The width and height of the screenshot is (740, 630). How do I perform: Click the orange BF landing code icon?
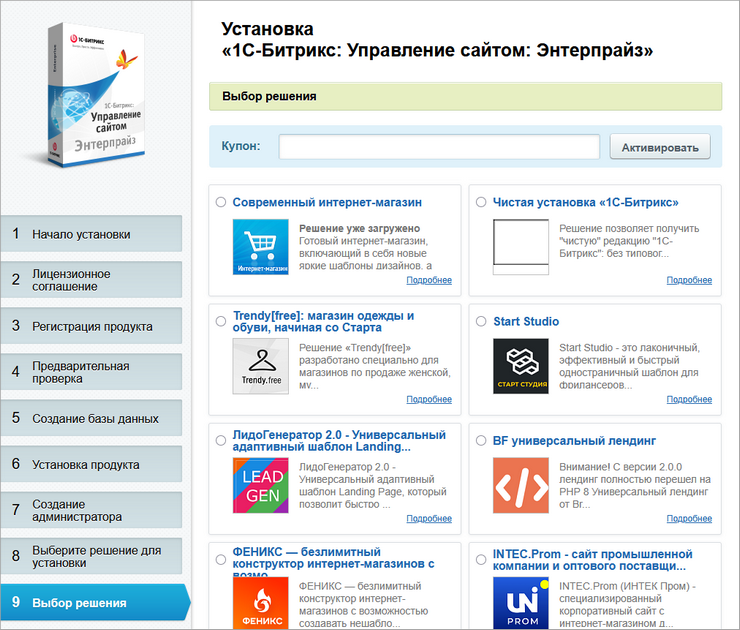tap(521, 485)
